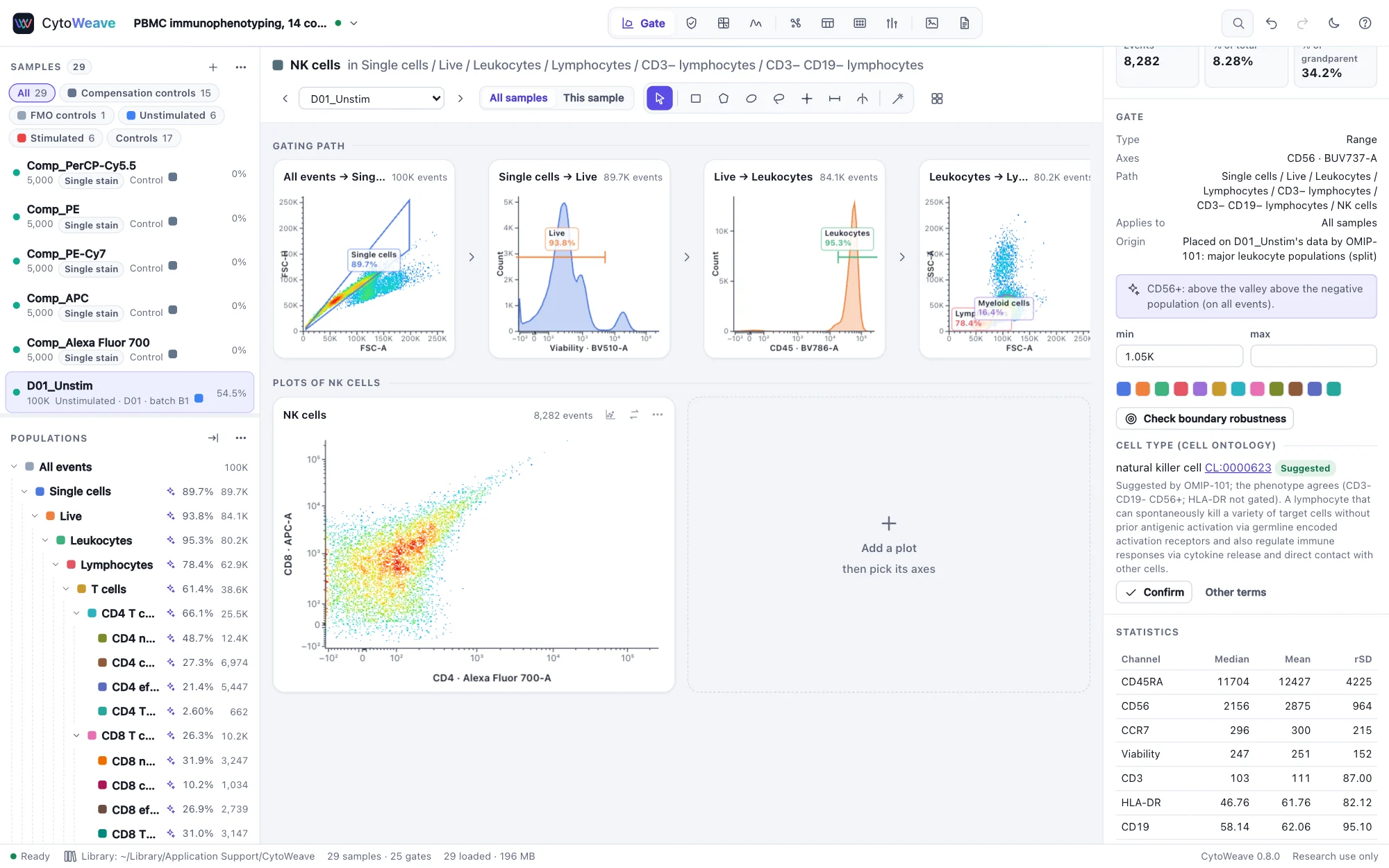The height and width of the screenshot is (868, 1389).
Task: Click Check boundary robustness button
Action: [x=1204, y=419]
